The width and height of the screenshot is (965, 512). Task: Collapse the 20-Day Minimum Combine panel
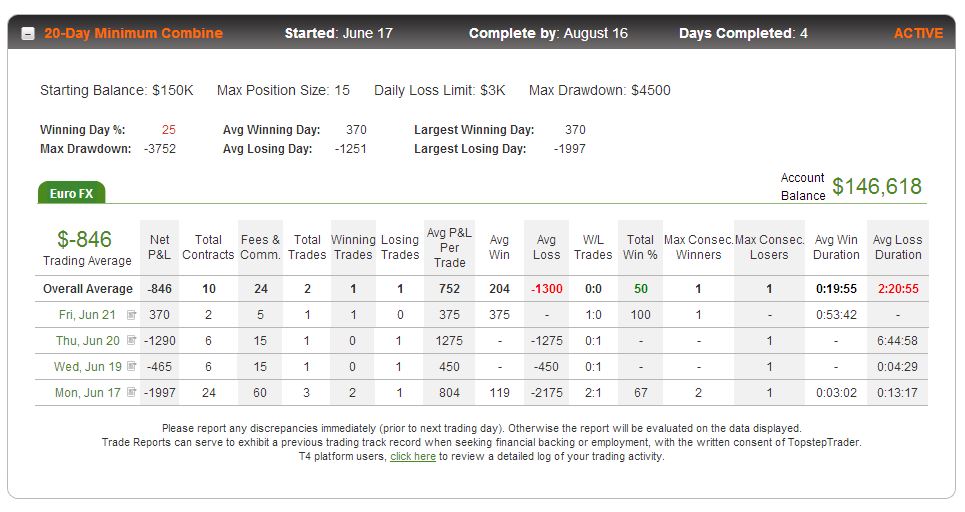(28, 34)
